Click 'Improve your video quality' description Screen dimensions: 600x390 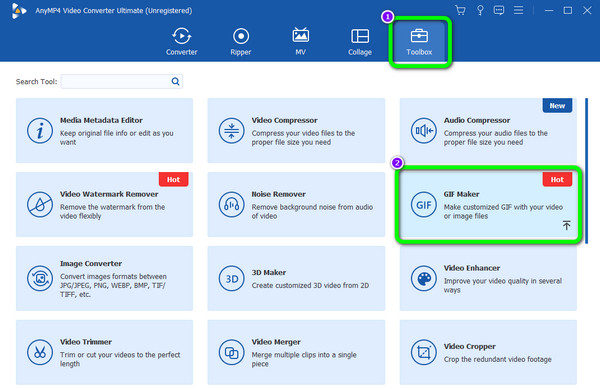[502, 285]
